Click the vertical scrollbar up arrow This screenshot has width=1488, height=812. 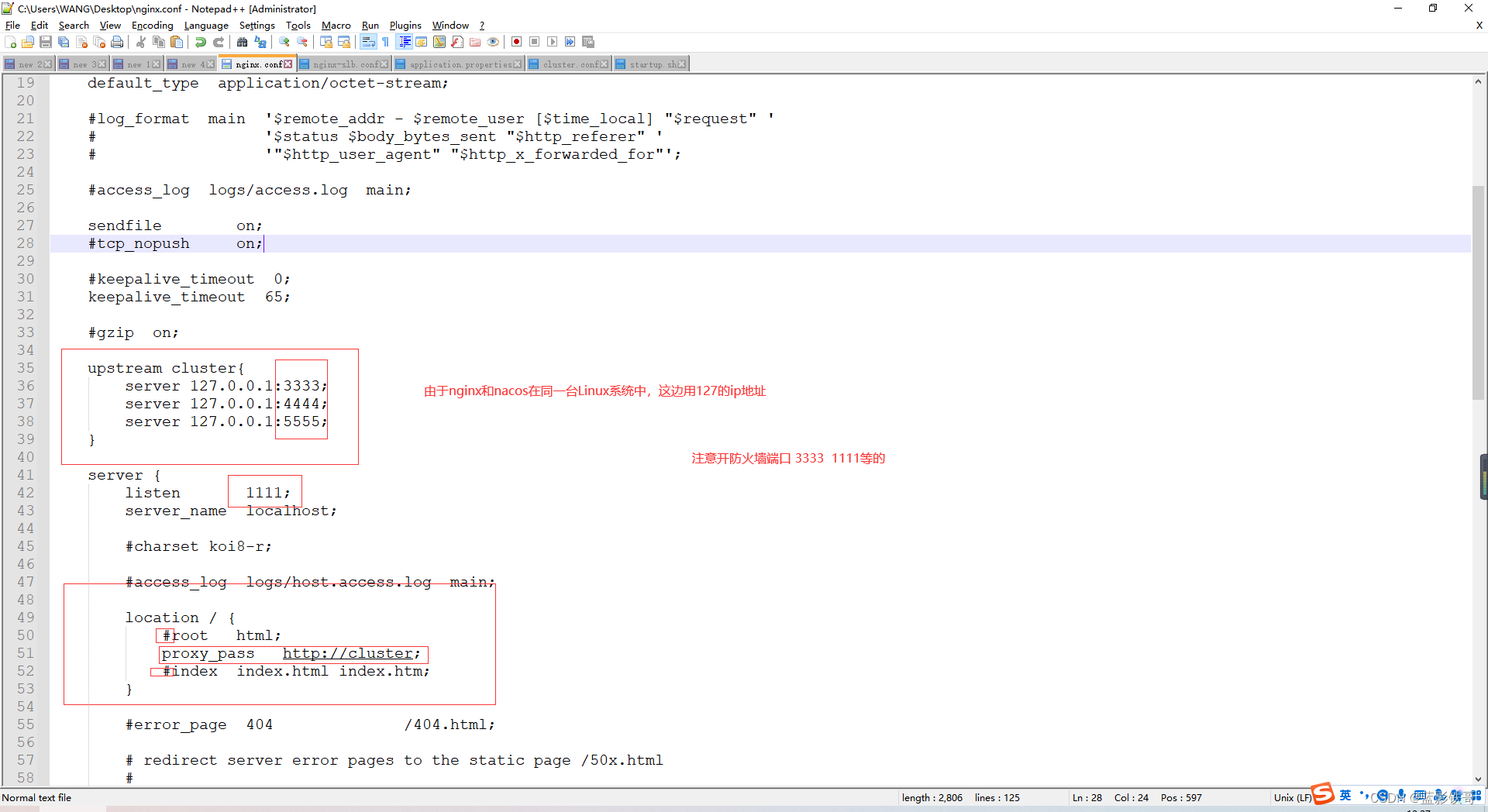pyautogui.click(x=1479, y=81)
